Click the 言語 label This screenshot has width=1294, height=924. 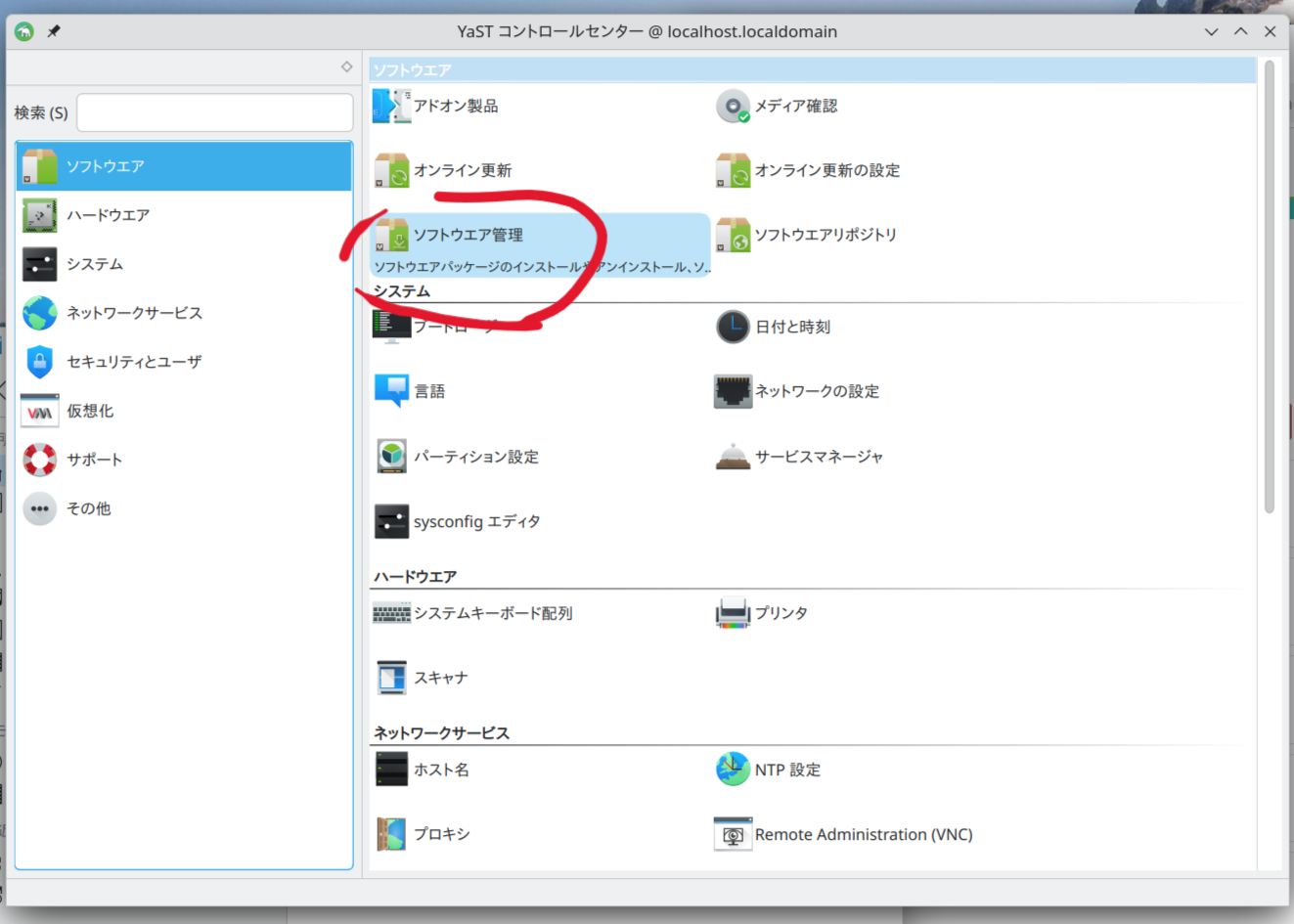(429, 391)
